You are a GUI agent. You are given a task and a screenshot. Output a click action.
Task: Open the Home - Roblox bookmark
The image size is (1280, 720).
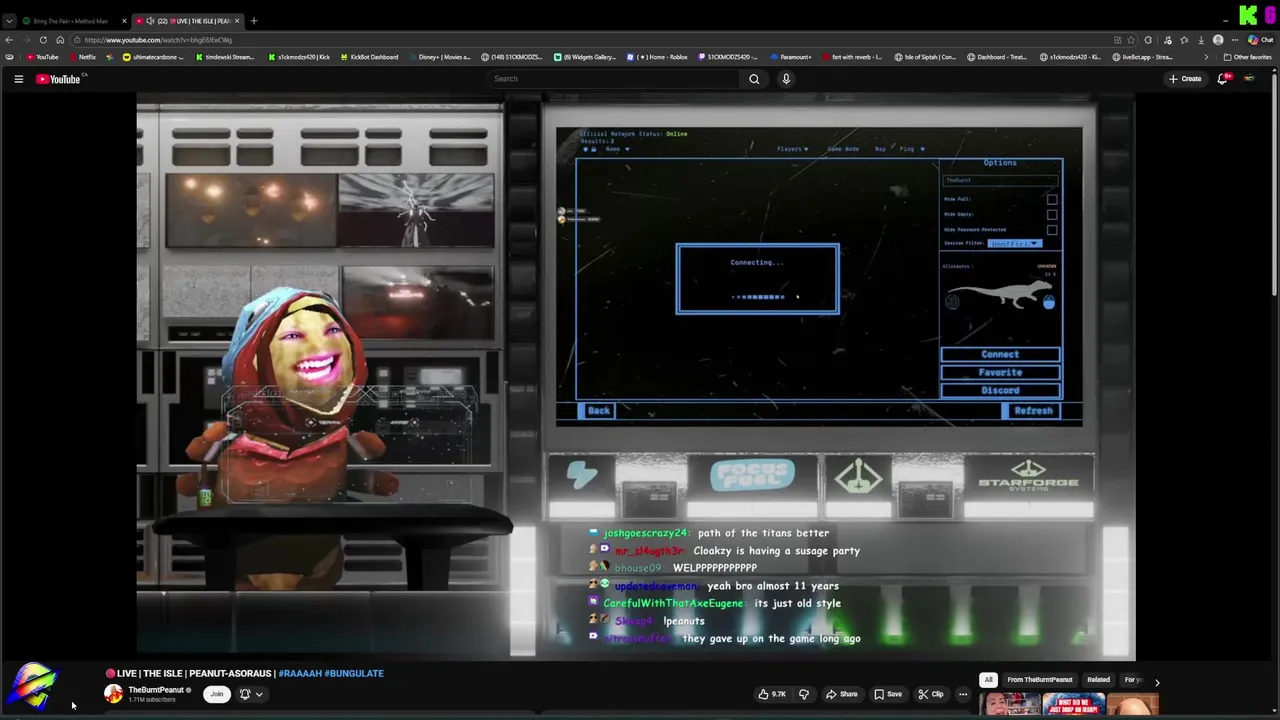pos(657,57)
